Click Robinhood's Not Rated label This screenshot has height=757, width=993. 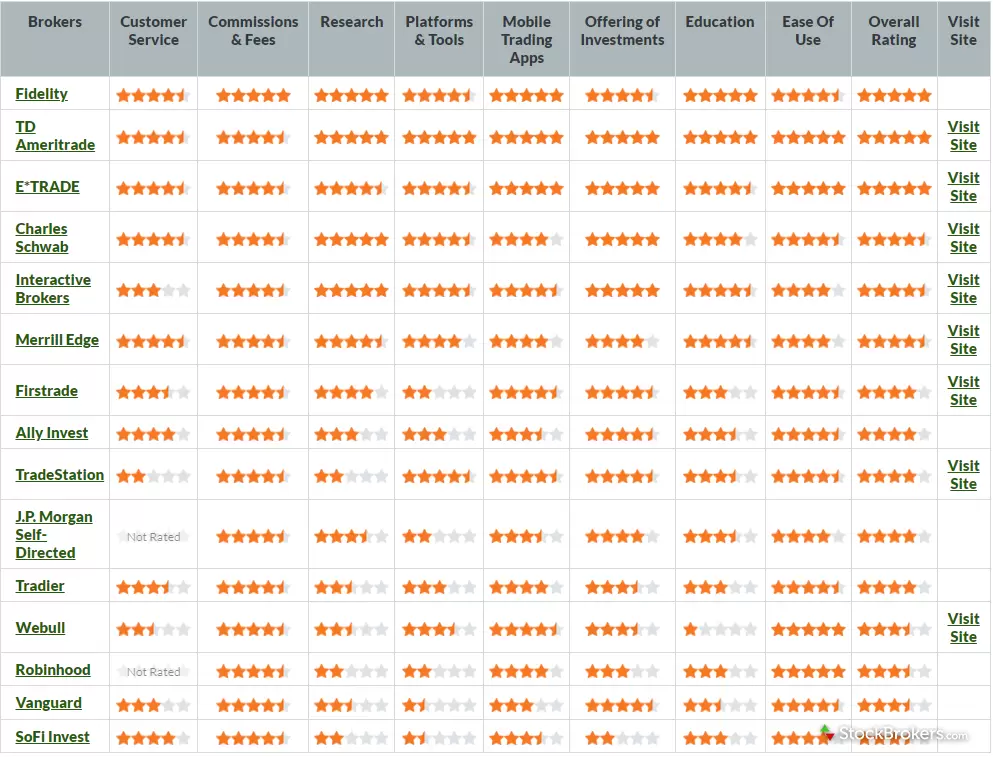tap(152, 671)
